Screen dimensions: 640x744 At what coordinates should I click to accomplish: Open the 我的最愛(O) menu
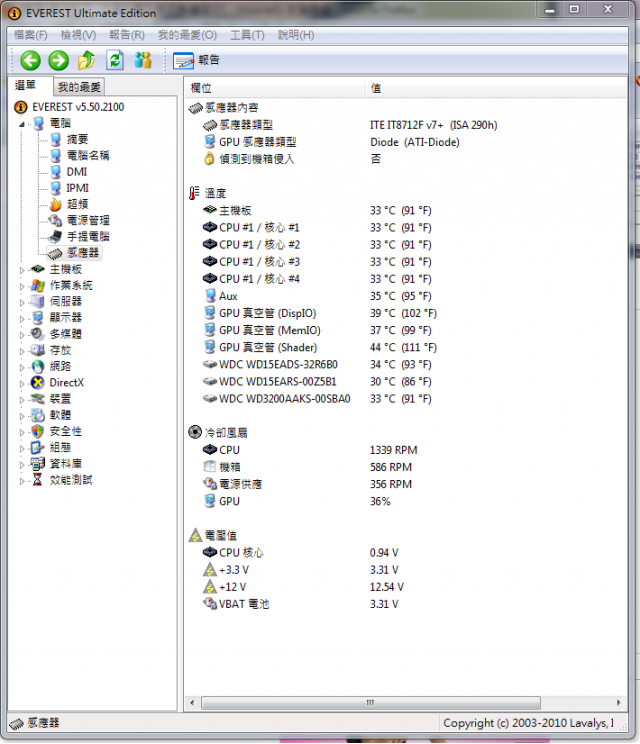coord(187,35)
